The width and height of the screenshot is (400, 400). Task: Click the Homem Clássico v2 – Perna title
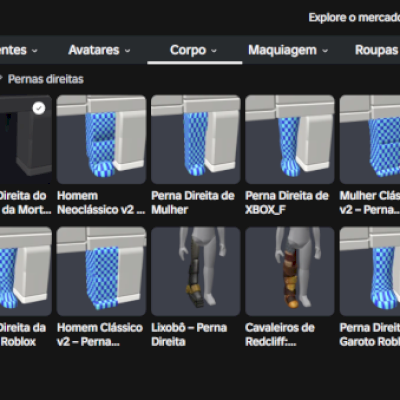click(100, 335)
